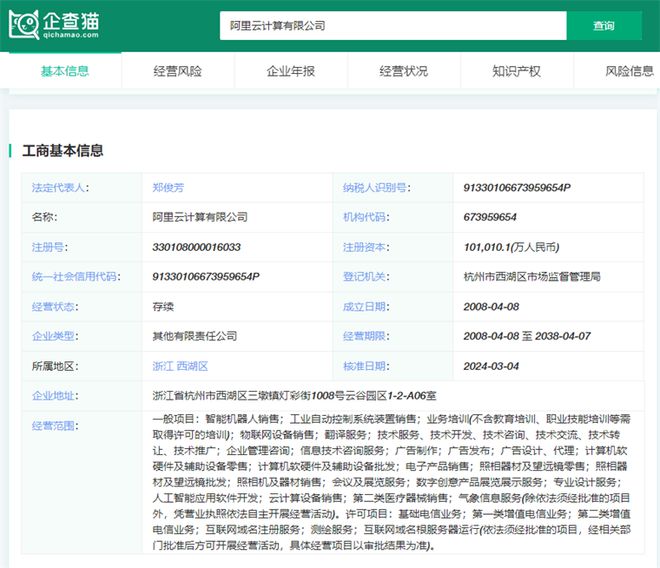Click the 登记机关 label

[366, 276]
